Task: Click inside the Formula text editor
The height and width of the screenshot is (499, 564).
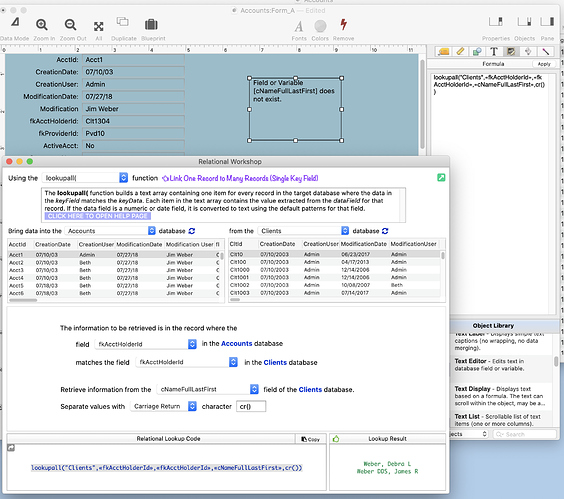Action: coord(489,194)
